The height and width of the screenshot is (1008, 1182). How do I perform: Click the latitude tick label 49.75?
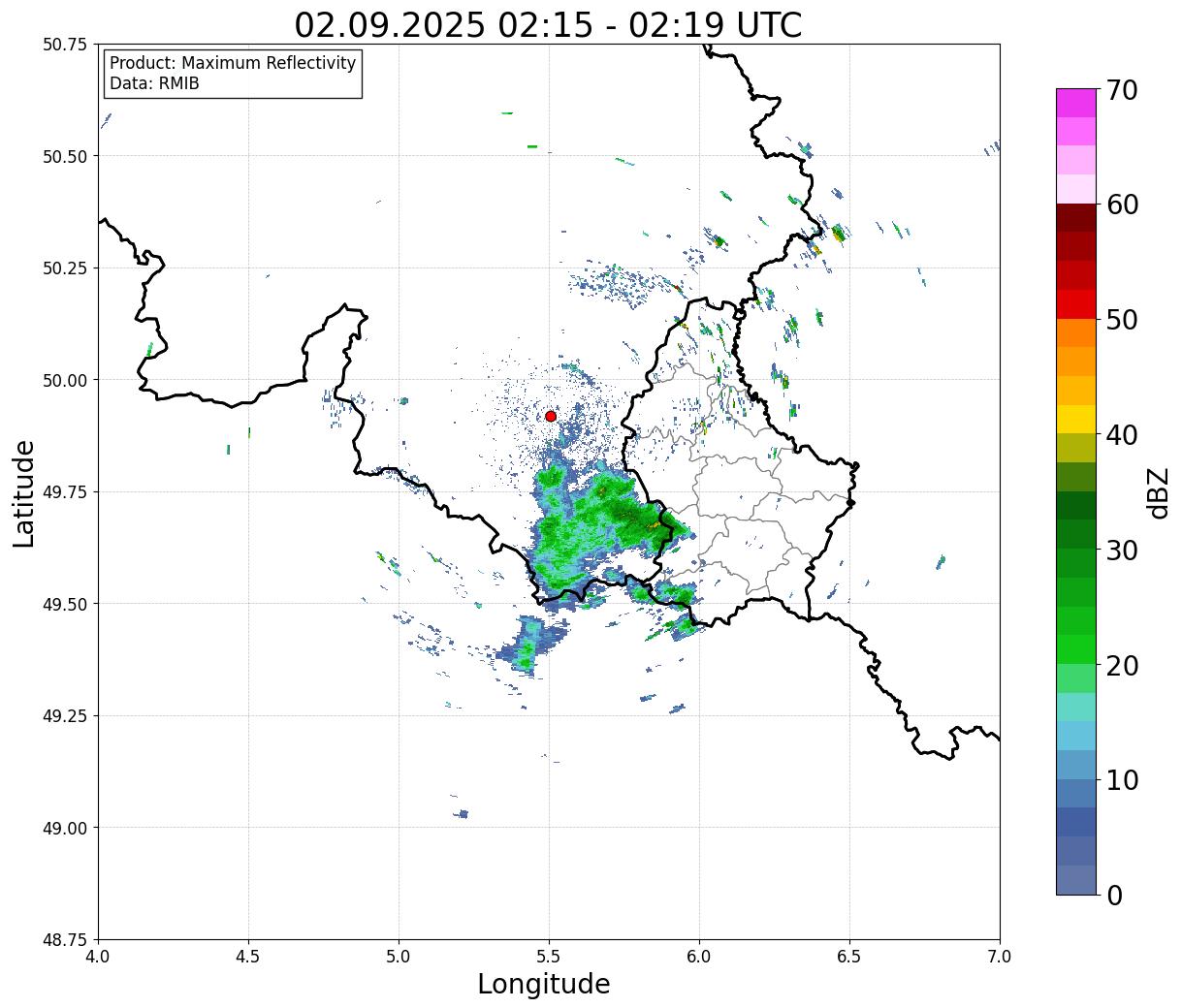click(65, 492)
